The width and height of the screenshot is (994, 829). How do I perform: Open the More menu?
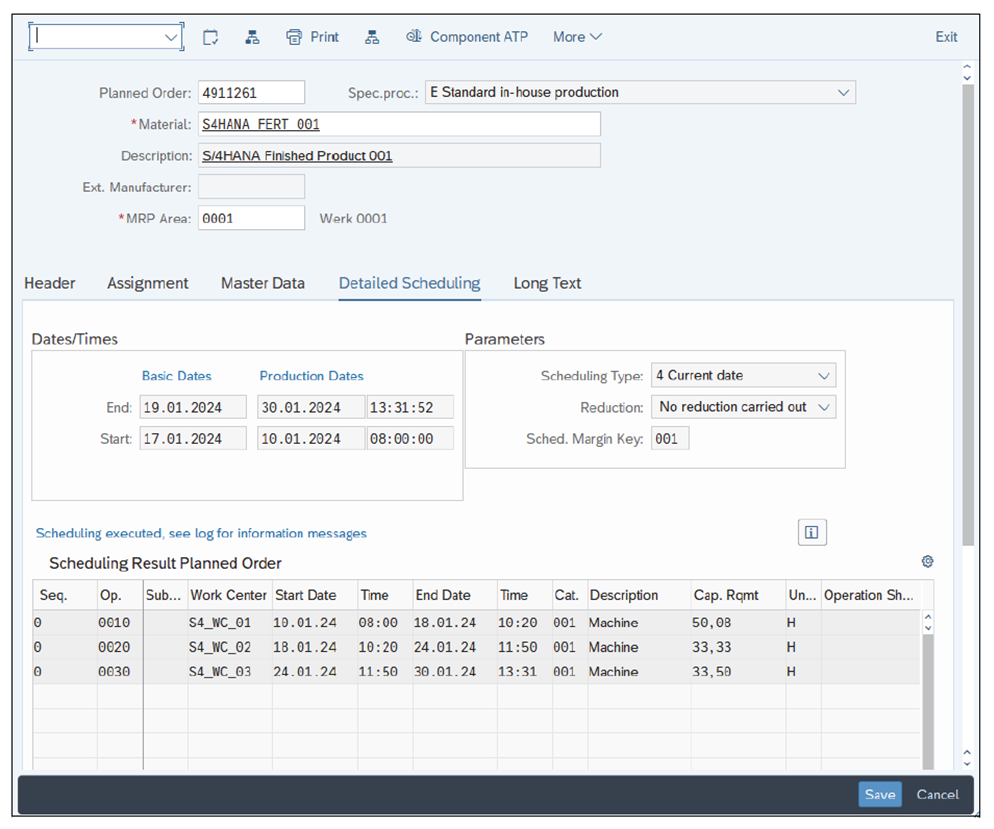[x=576, y=36]
